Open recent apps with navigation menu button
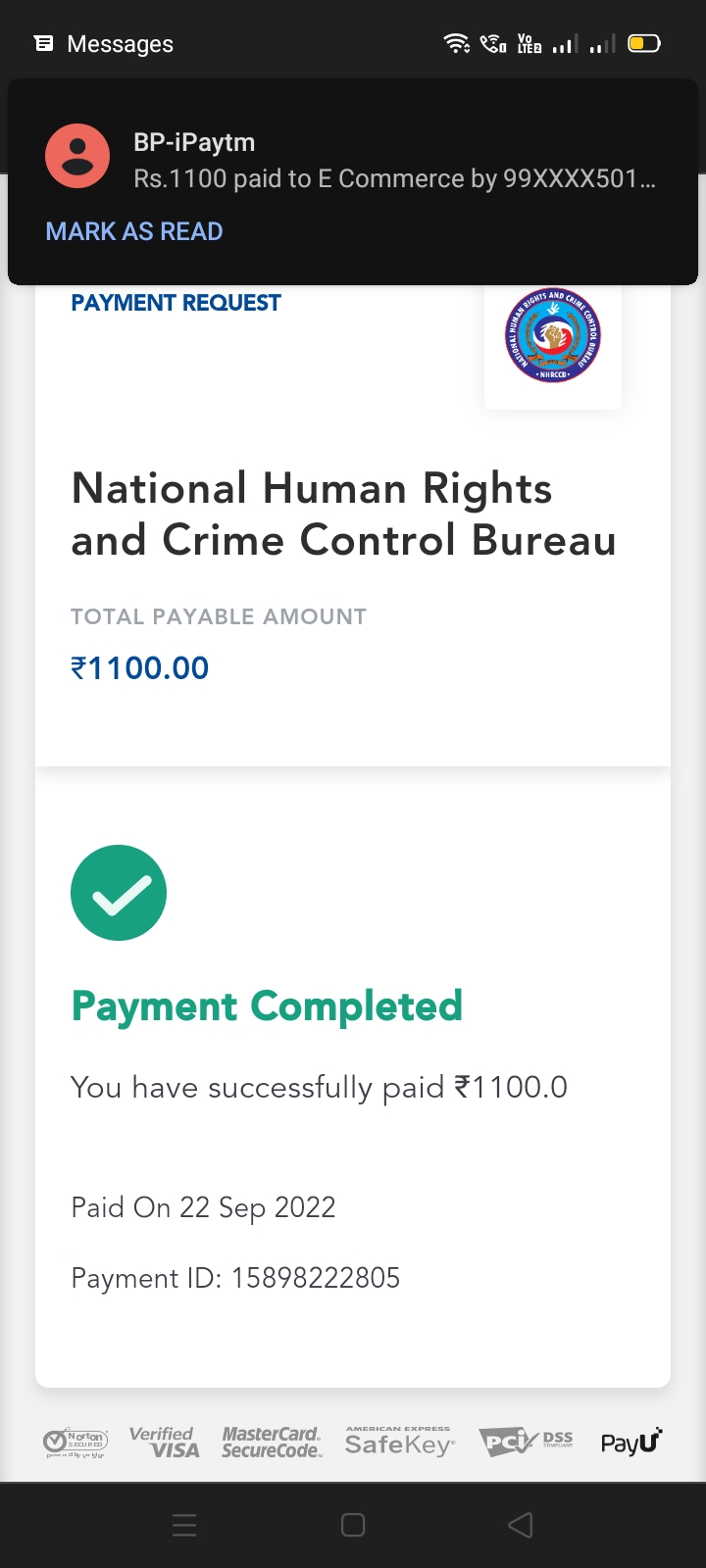Viewport: 706px width, 1568px height. (x=184, y=1525)
